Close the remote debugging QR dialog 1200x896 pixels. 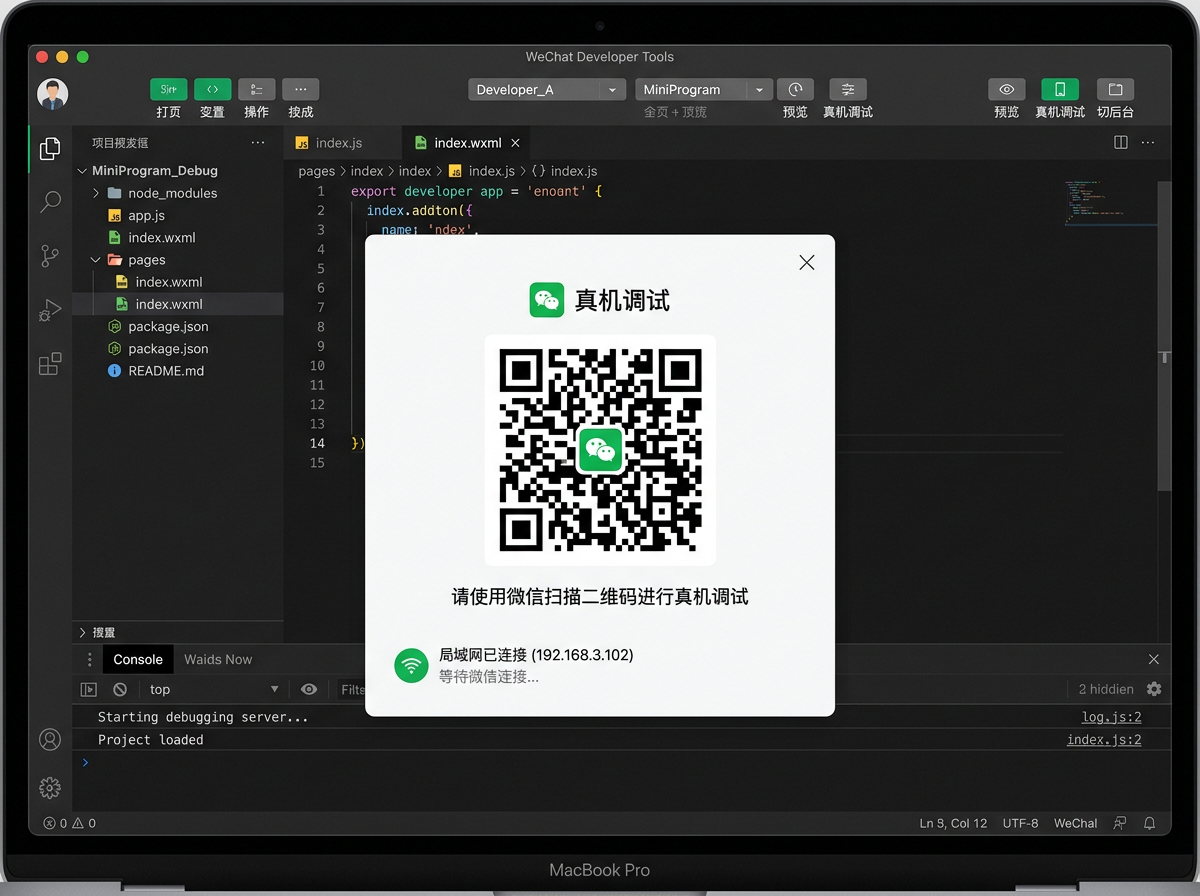pyautogui.click(x=807, y=262)
